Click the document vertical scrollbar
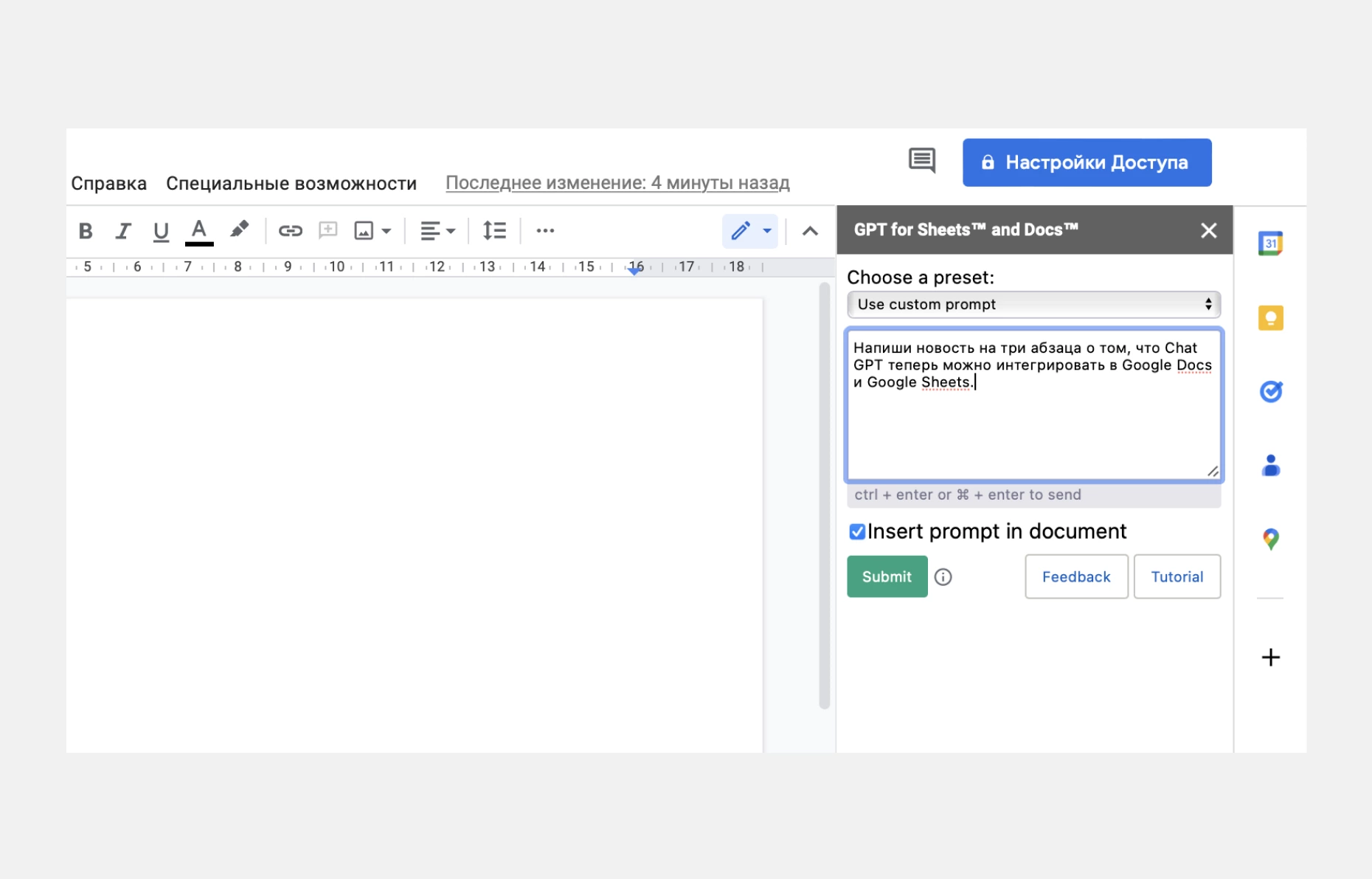Screen dimensions: 1372x879 (824, 496)
